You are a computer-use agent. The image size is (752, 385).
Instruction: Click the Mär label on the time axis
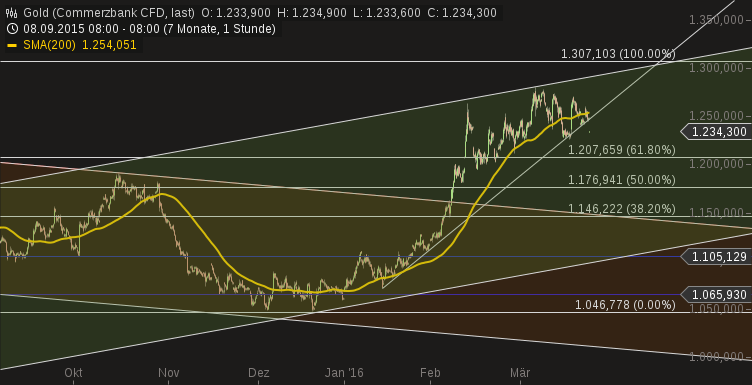[x=520, y=373]
